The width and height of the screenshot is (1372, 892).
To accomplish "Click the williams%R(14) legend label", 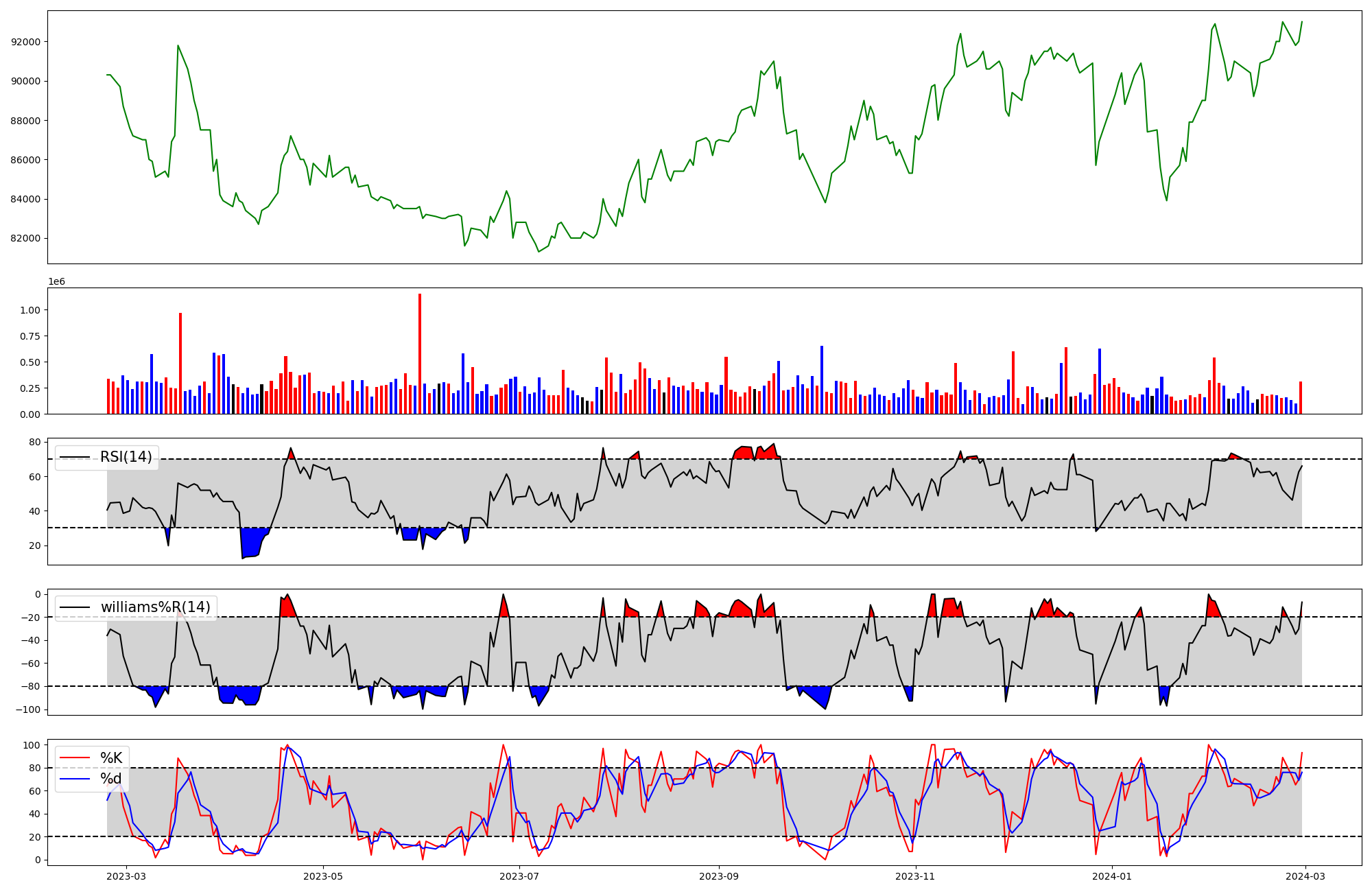I will 155,607.
